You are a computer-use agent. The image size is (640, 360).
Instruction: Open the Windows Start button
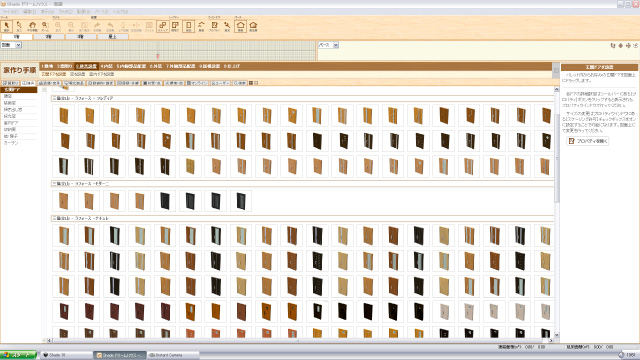(18, 355)
